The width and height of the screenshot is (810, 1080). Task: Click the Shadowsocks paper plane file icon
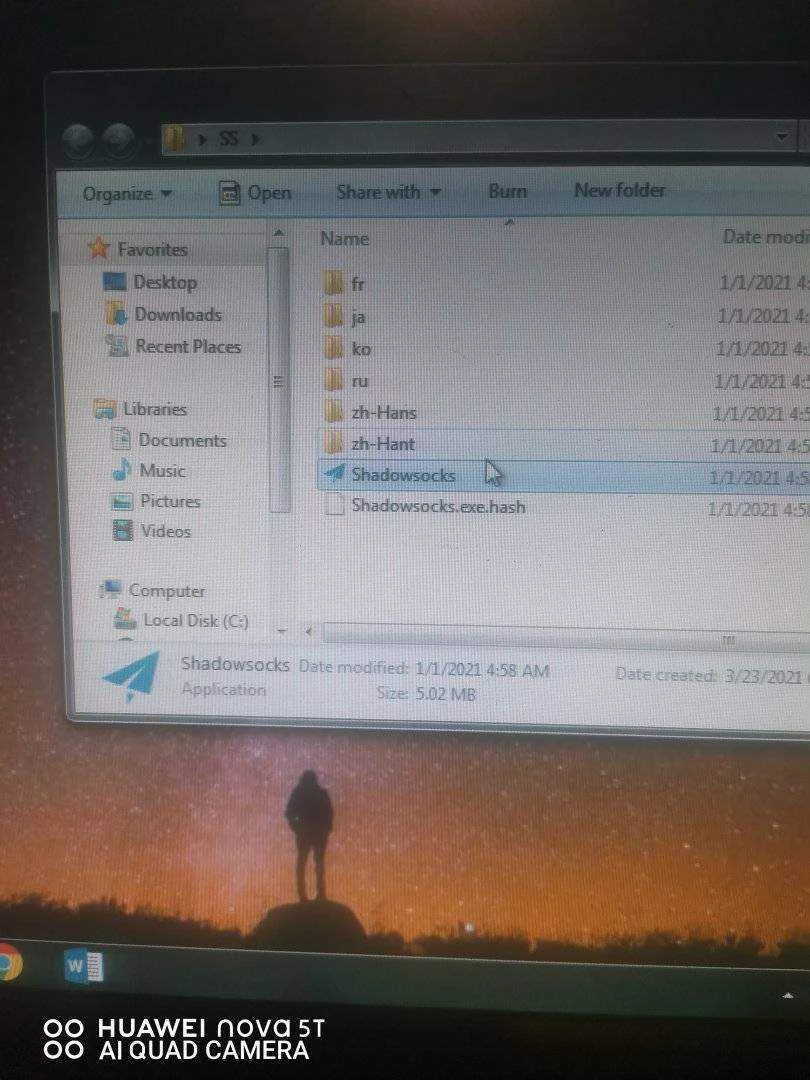point(335,472)
